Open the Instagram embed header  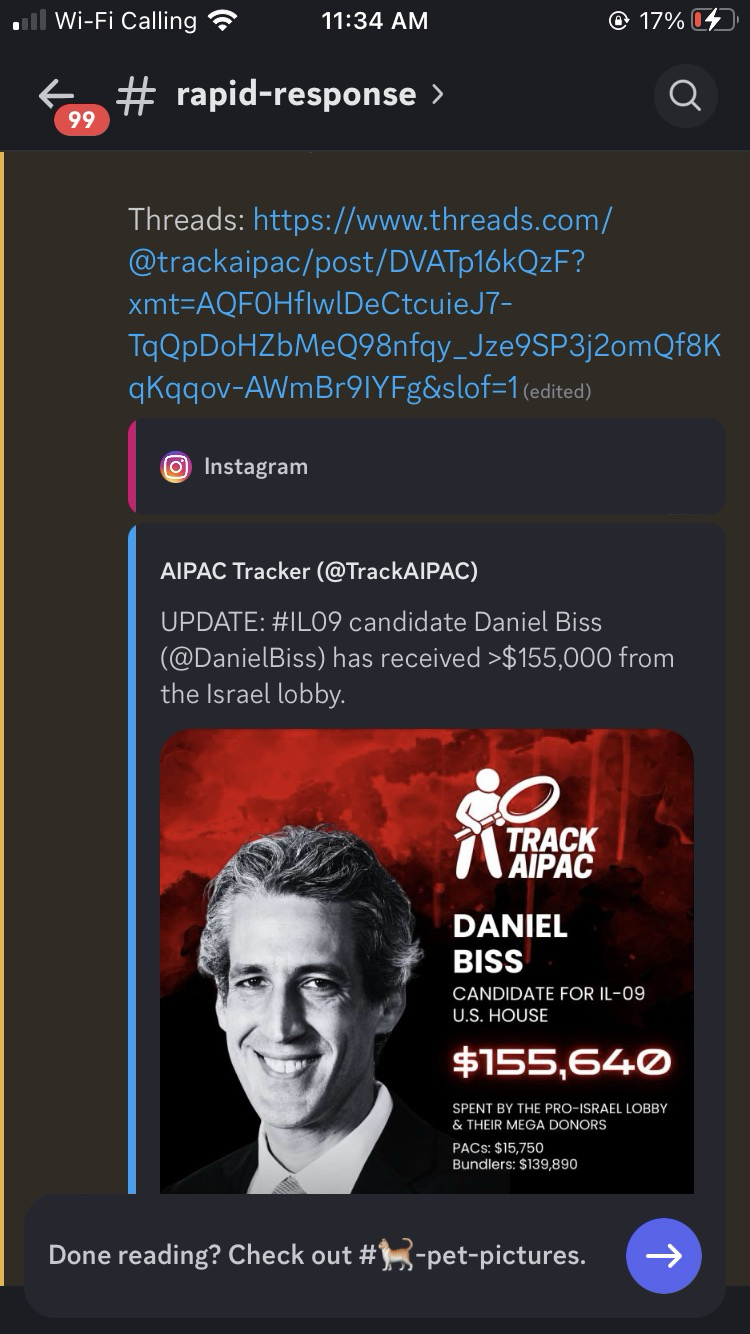coord(427,467)
